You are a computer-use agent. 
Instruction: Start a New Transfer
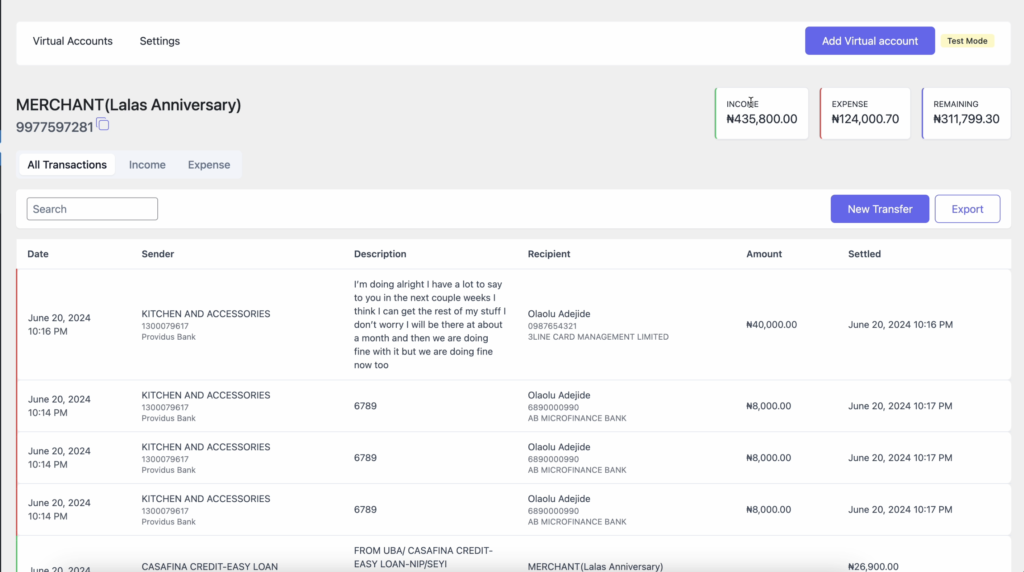(x=879, y=209)
